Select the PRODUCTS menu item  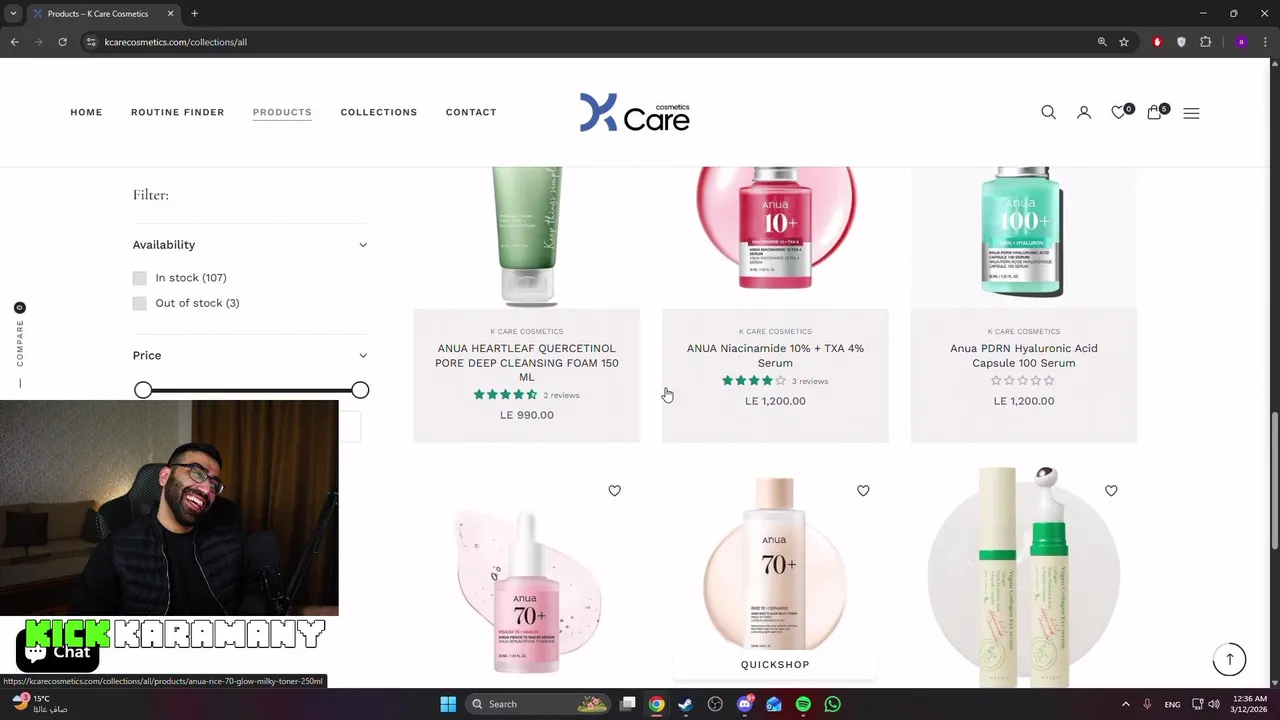(x=282, y=112)
